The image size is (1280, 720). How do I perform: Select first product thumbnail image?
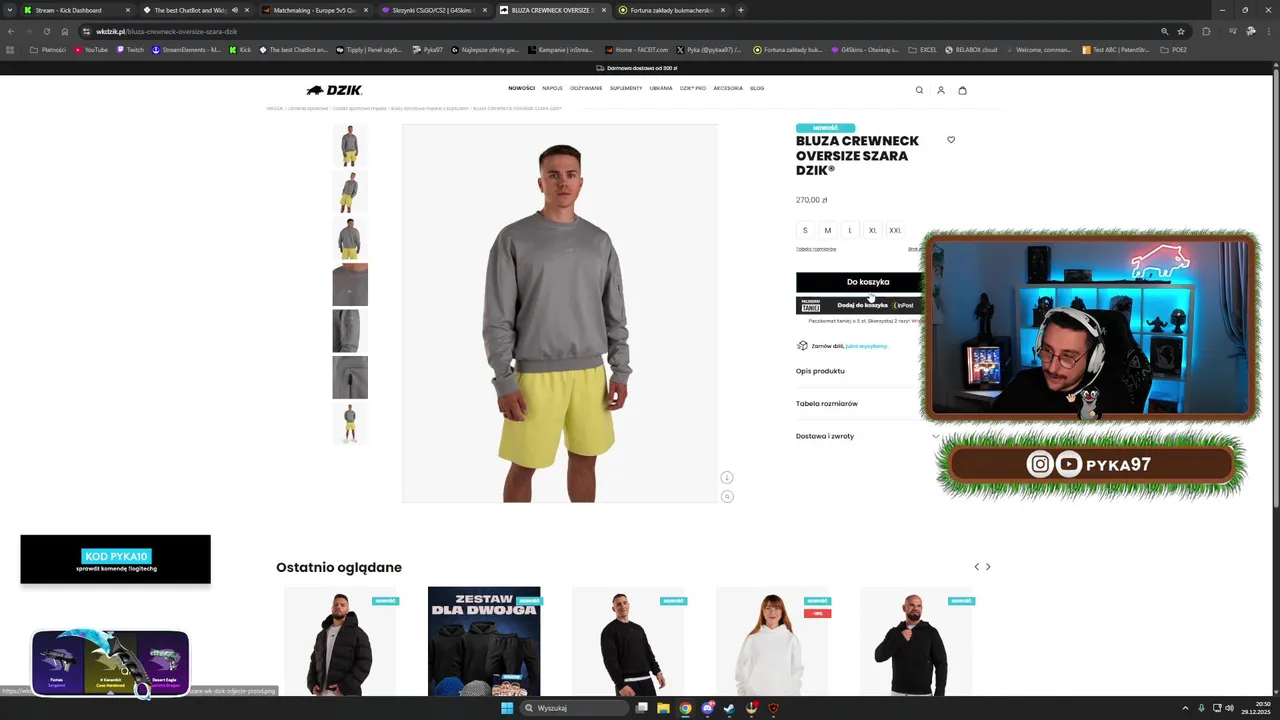[350, 145]
